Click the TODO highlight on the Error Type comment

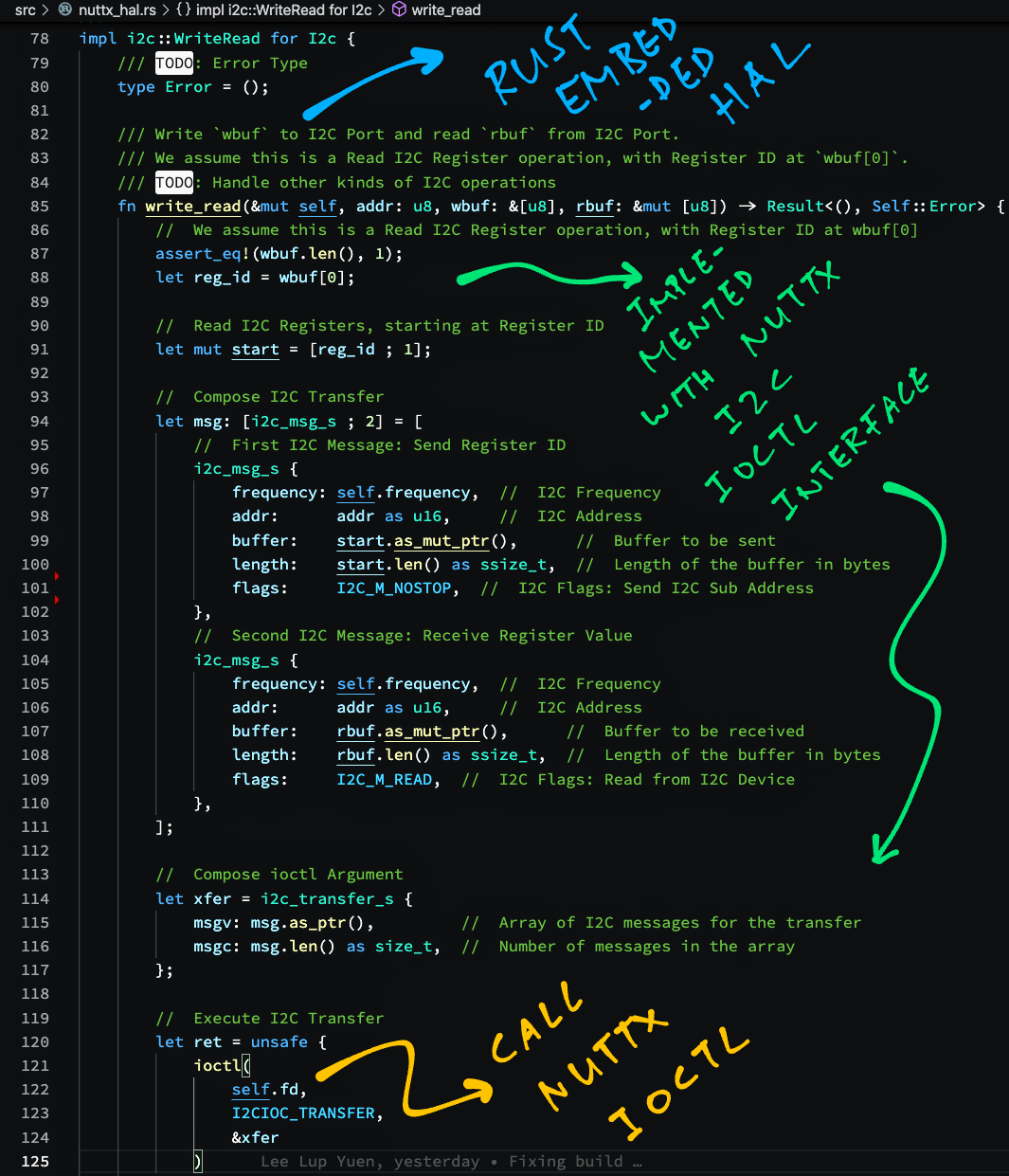pyautogui.click(x=174, y=63)
